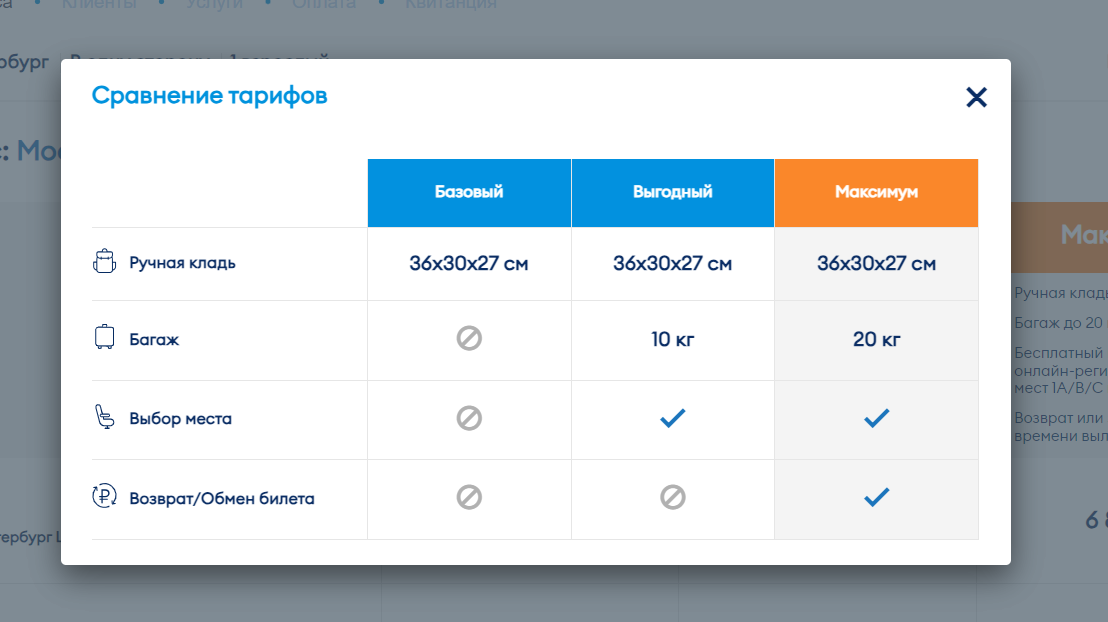1108x622 pixels.
Task: Click the 10 кг baggage cell
Action: pyautogui.click(x=673, y=339)
